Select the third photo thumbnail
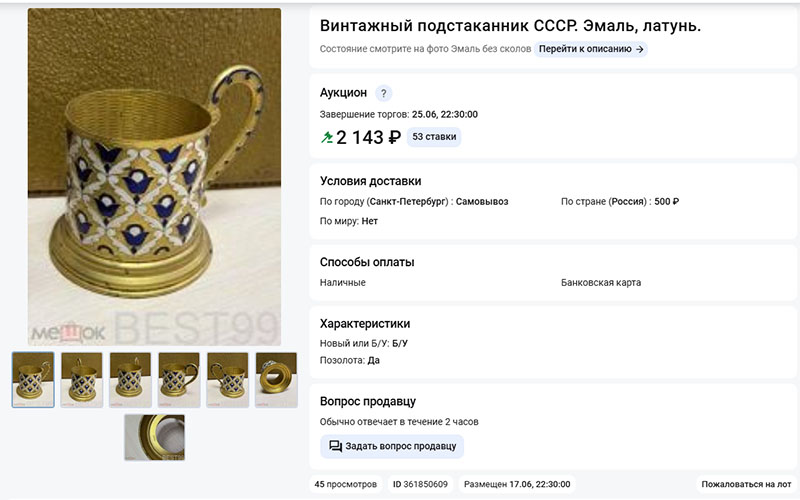Image resolution: width=800 pixels, height=500 pixels. [x=130, y=380]
